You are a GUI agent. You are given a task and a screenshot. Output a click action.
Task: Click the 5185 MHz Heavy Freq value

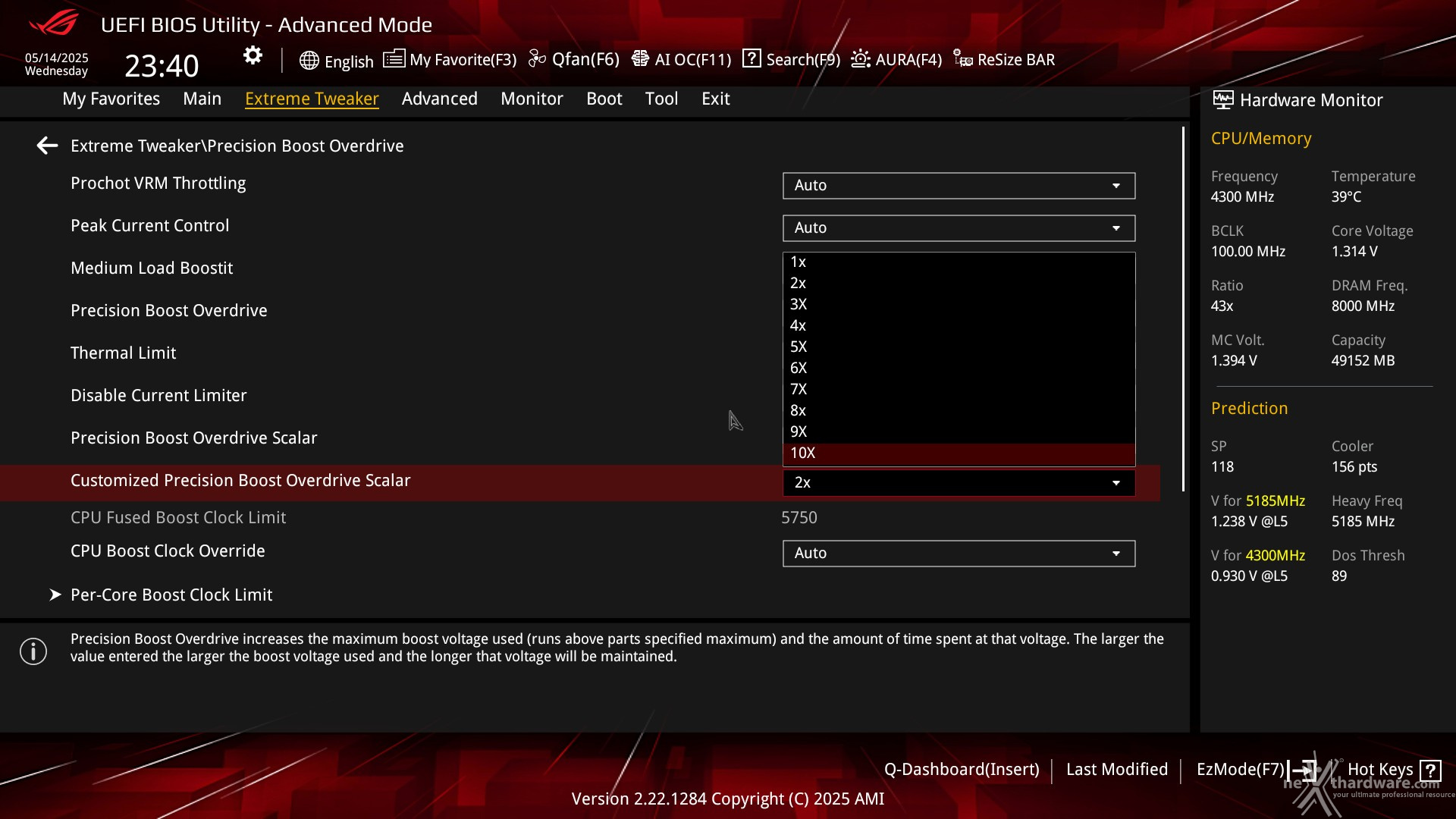(1363, 522)
